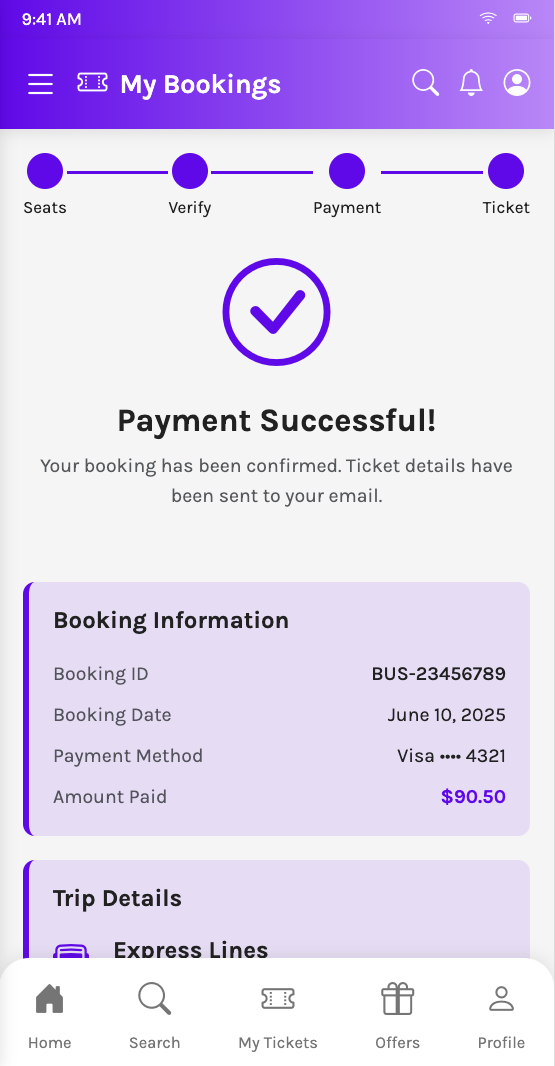The width and height of the screenshot is (555, 1066).
Task: Tap the Wi-Fi status icon
Action: (488, 18)
